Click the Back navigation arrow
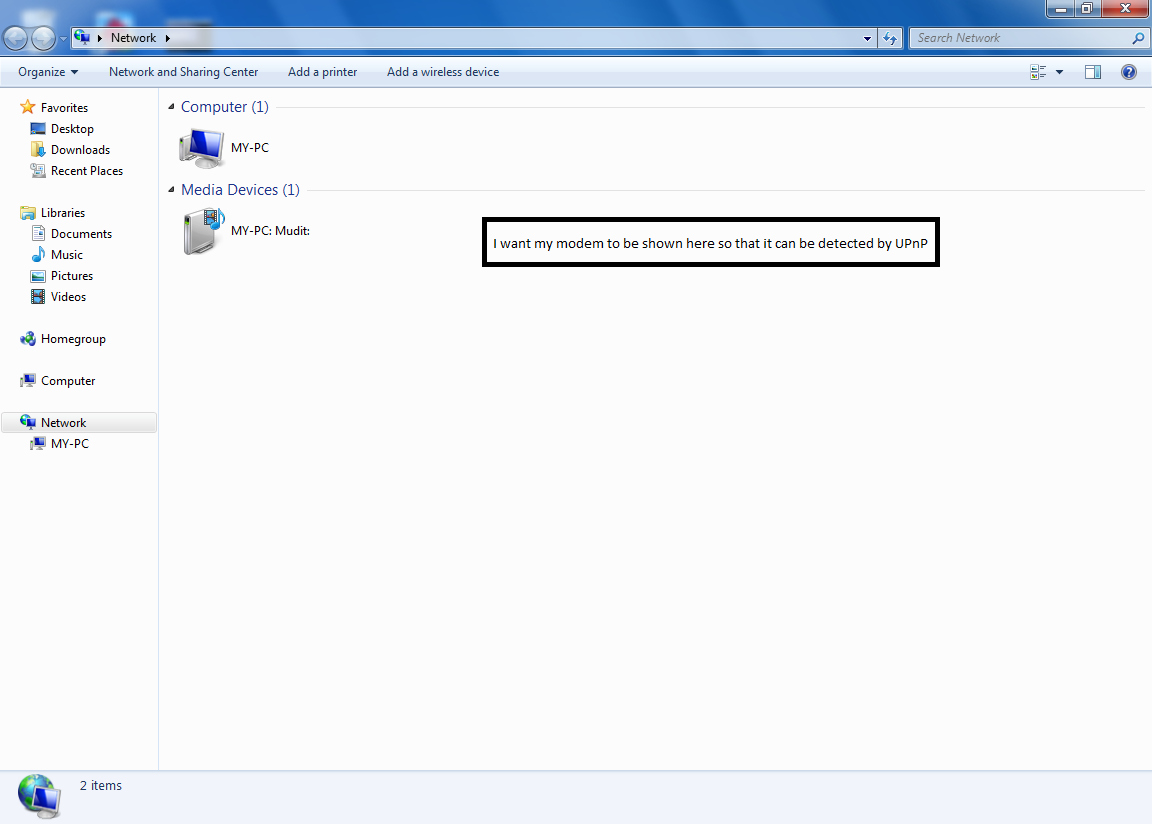 pos(16,38)
